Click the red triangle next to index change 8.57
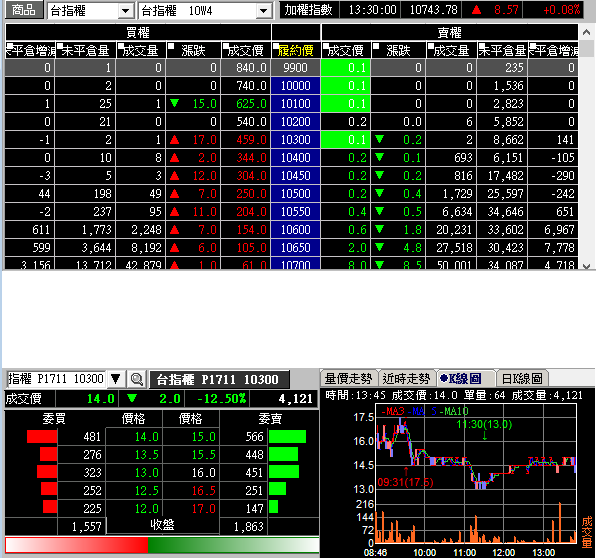The width and height of the screenshot is (596, 558). (x=476, y=10)
